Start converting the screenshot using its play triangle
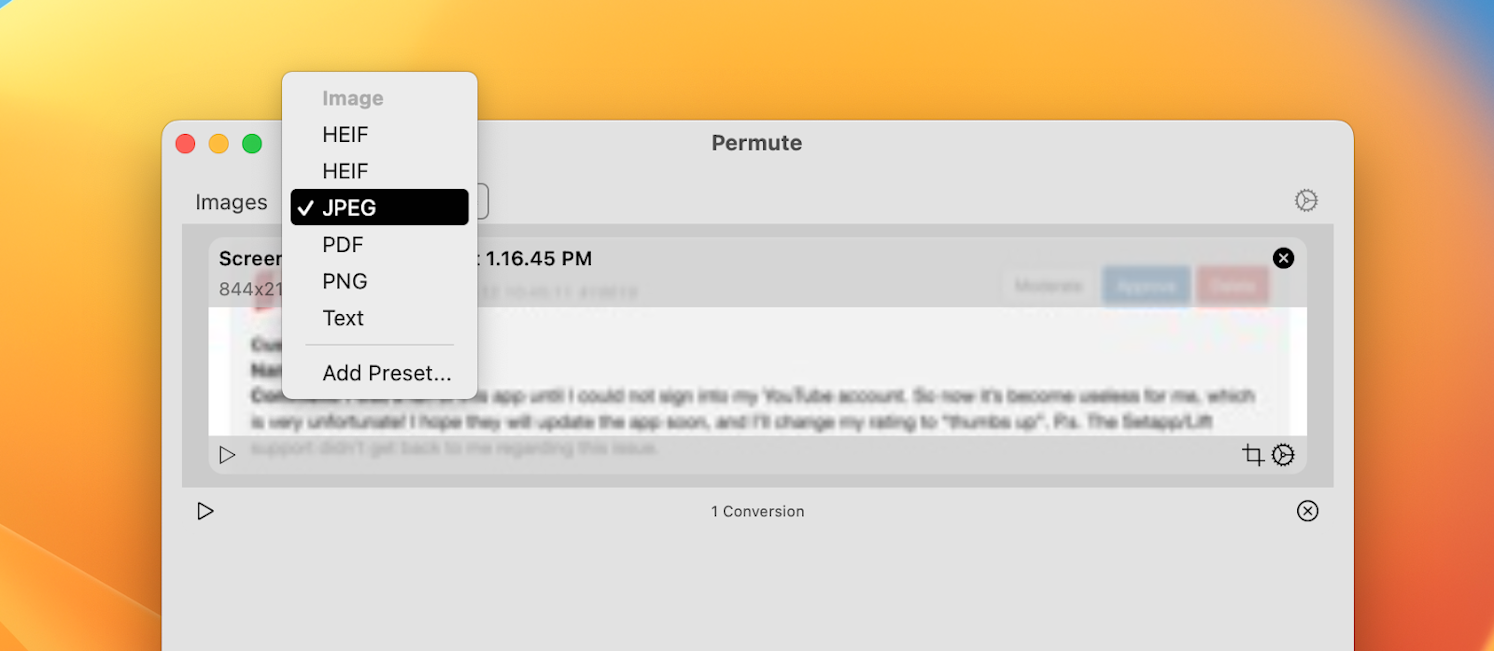 [226, 454]
